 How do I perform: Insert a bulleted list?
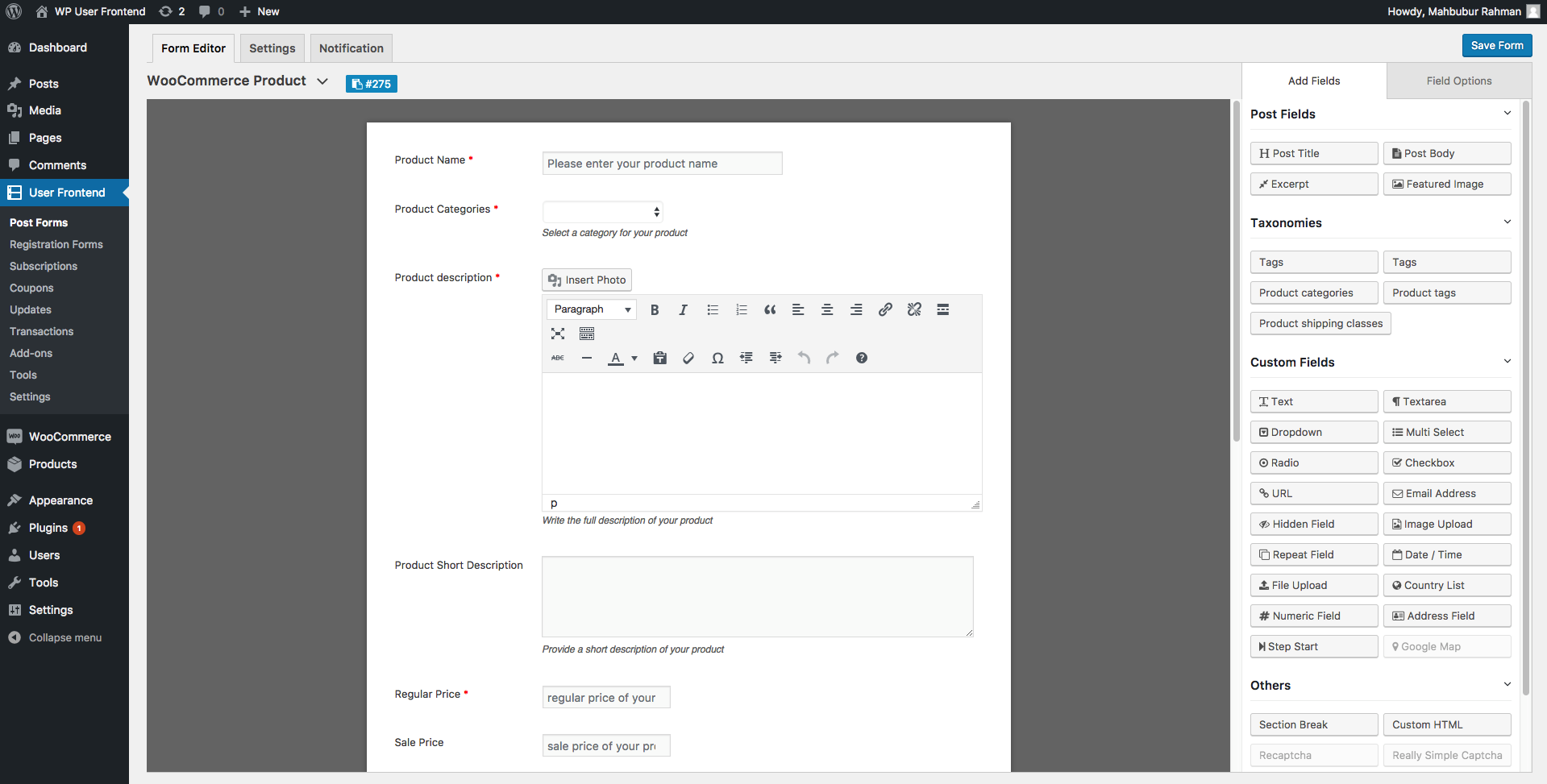point(713,309)
